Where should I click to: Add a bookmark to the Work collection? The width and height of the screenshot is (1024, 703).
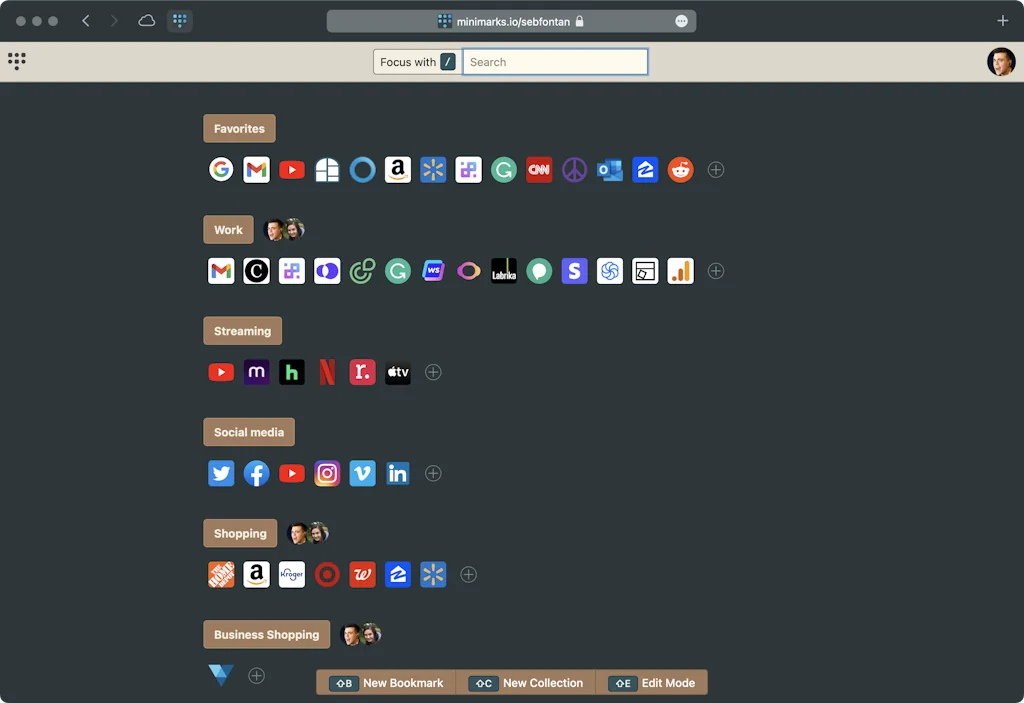pyautogui.click(x=716, y=271)
